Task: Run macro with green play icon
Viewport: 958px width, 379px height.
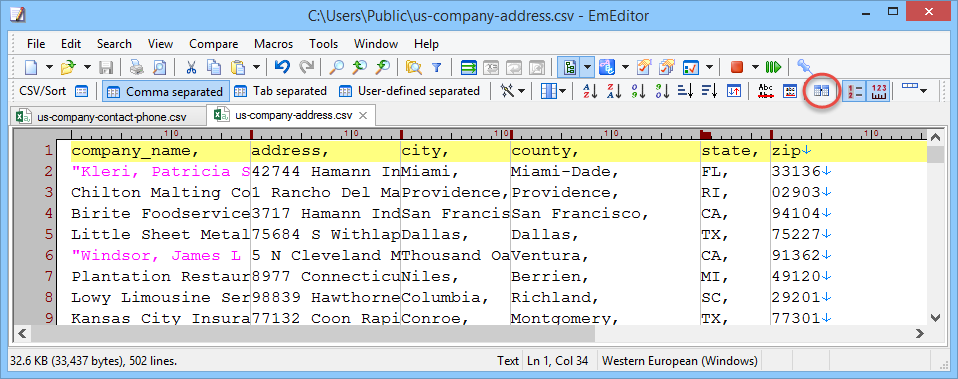Action: [x=773, y=67]
